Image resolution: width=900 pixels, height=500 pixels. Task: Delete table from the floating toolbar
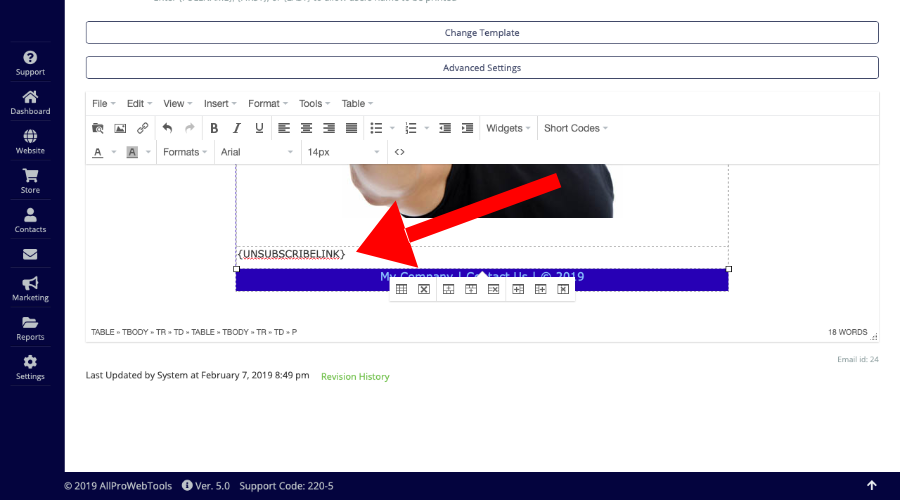(424, 289)
